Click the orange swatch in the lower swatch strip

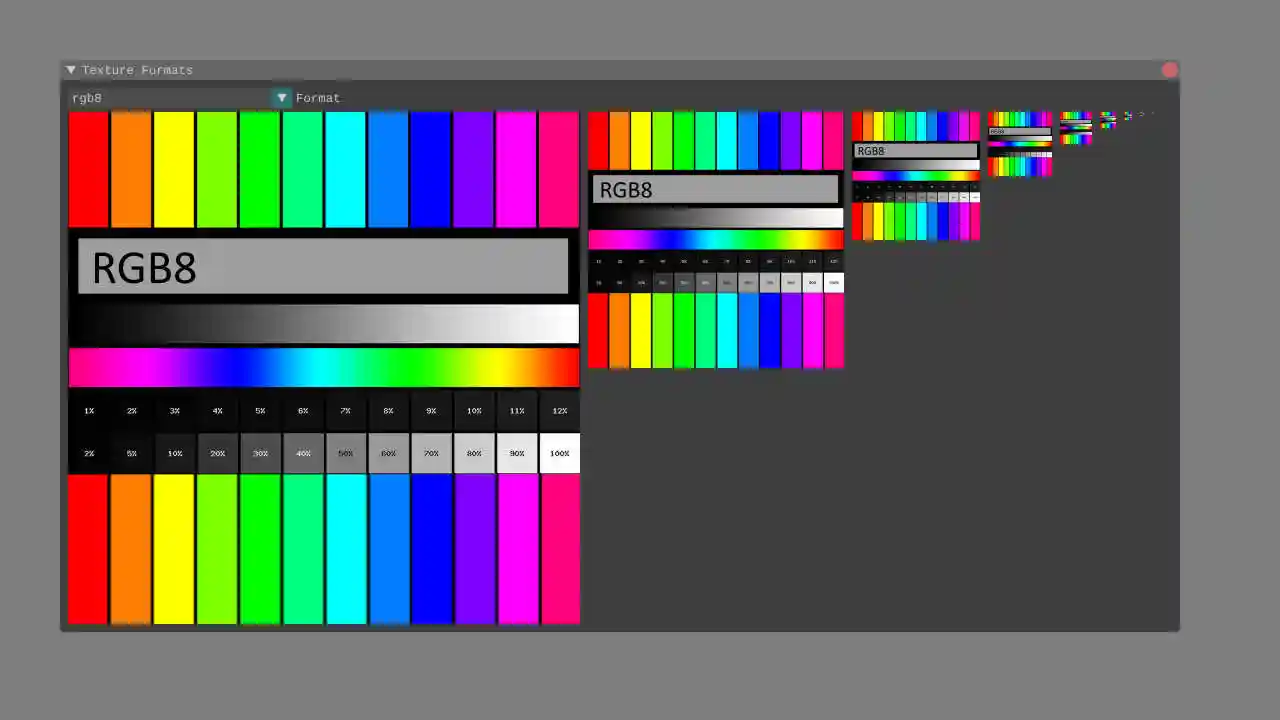(x=131, y=550)
